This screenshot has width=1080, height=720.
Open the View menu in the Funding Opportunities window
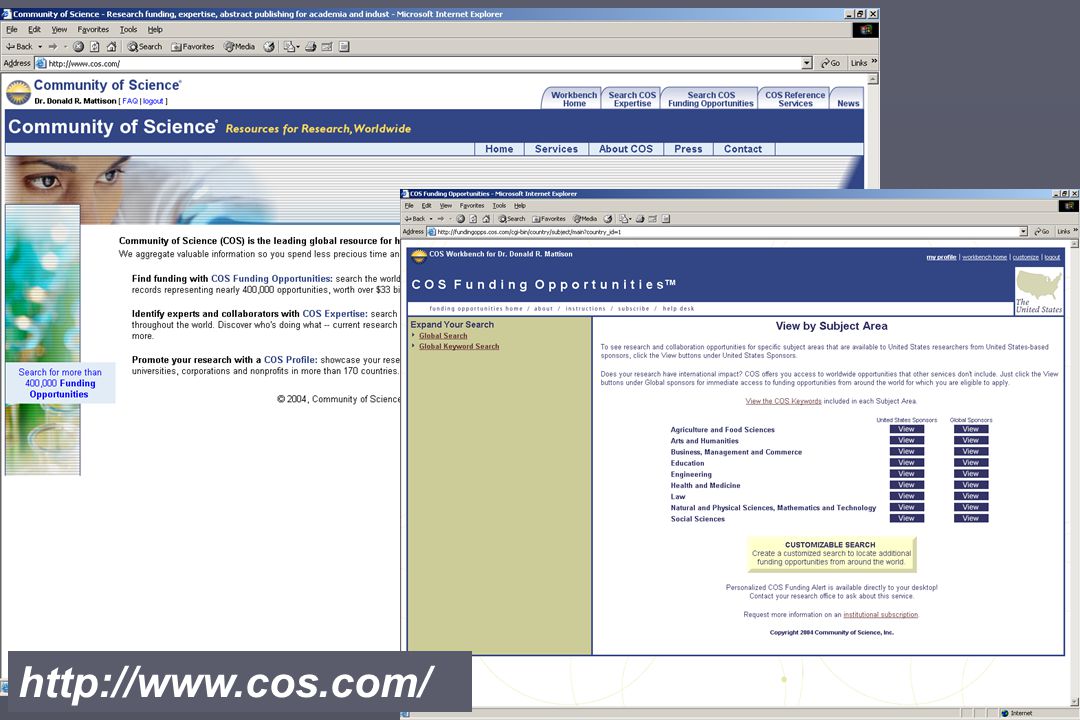click(446, 206)
